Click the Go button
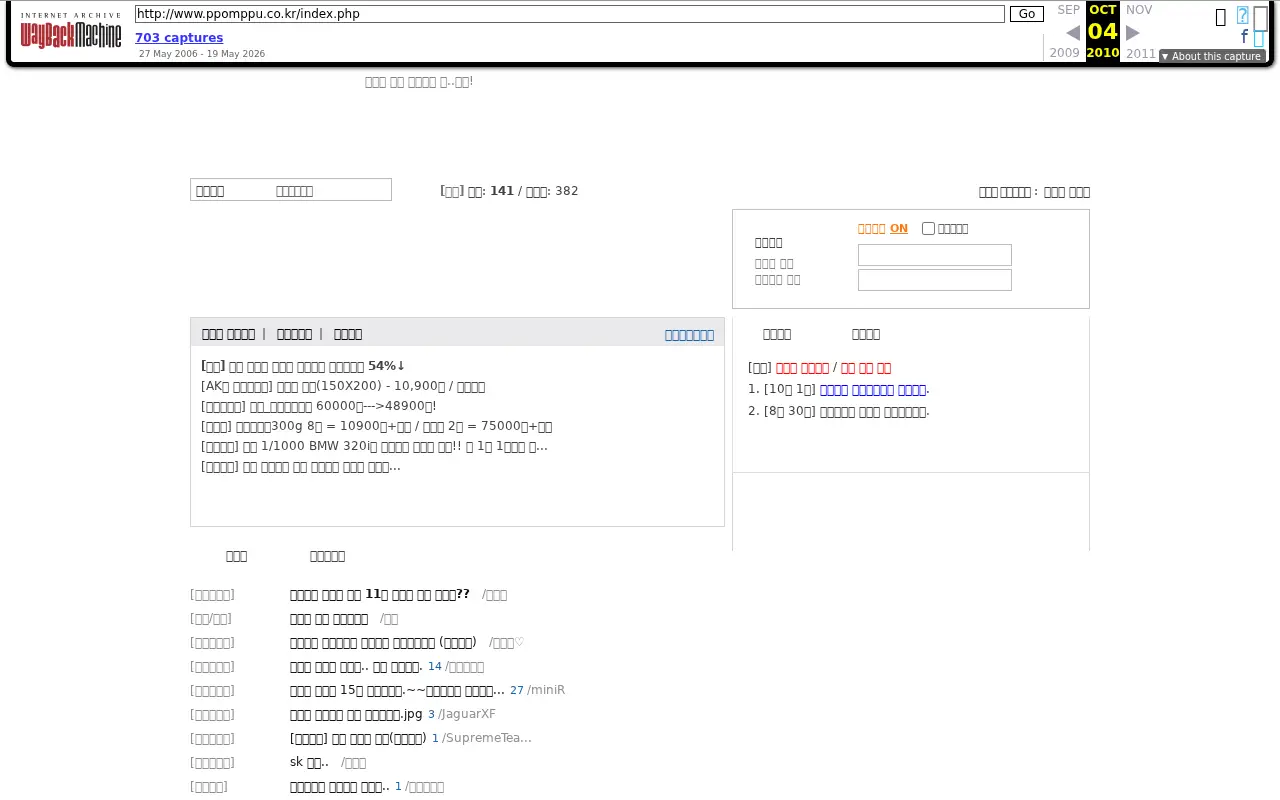Screen dimensions: 1280x800 coord(1027,14)
